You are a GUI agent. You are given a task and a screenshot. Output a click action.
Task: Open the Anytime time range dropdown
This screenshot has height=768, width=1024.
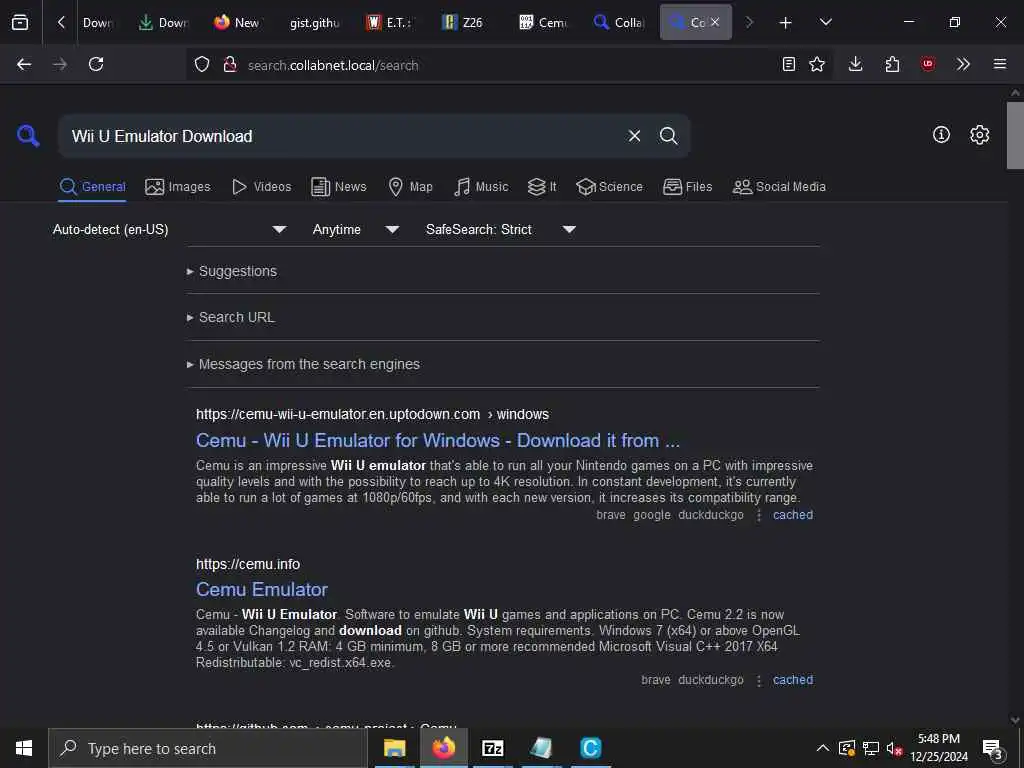(x=356, y=229)
